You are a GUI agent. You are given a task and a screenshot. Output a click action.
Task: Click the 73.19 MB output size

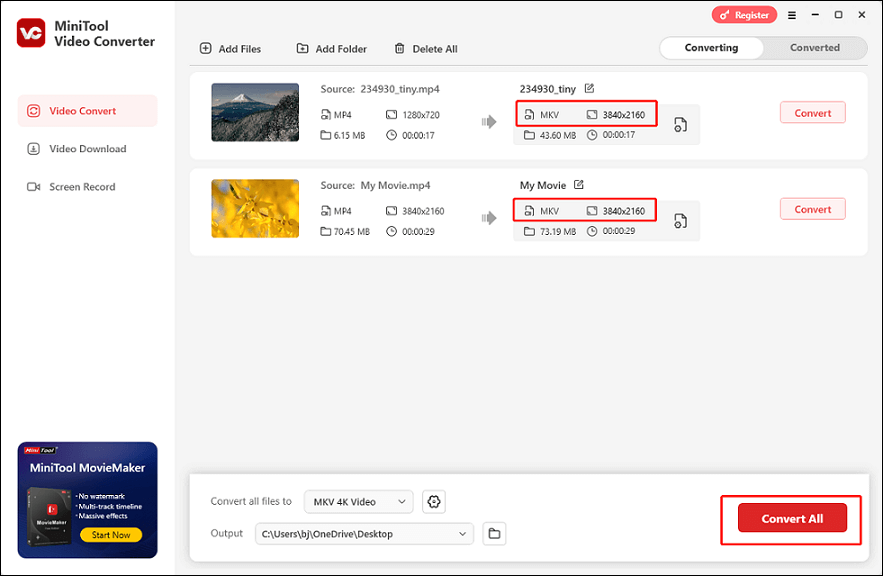(550, 231)
